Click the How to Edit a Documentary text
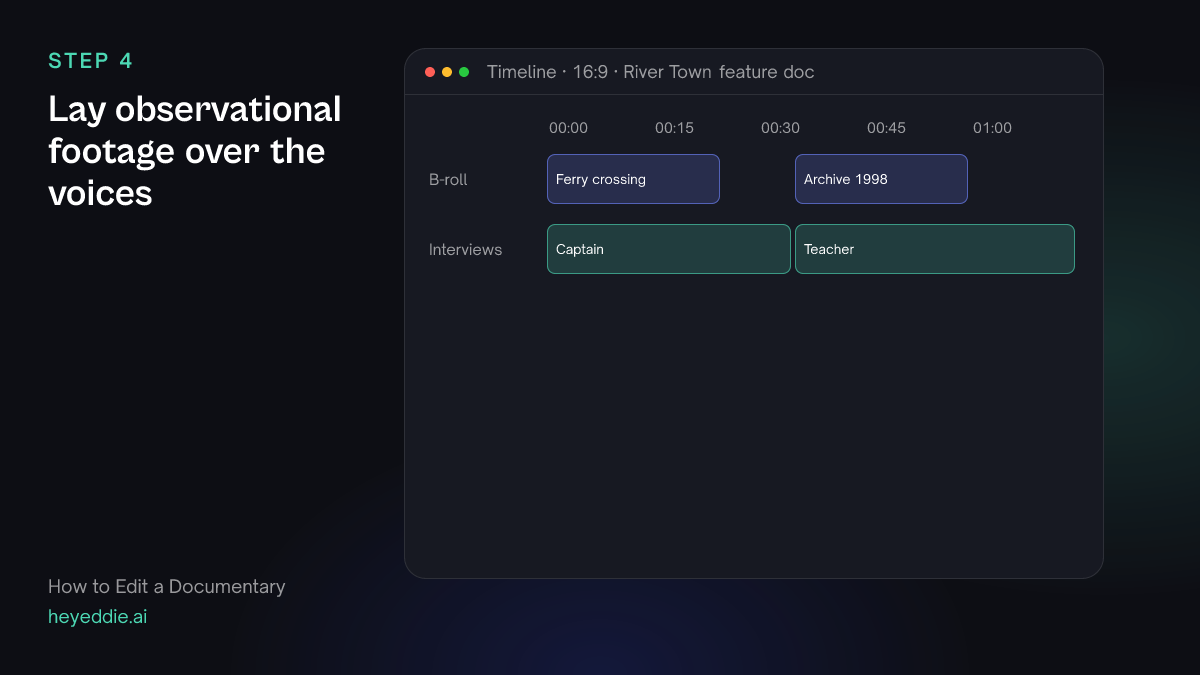The width and height of the screenshot is (1200, 675). pos(166,587)
